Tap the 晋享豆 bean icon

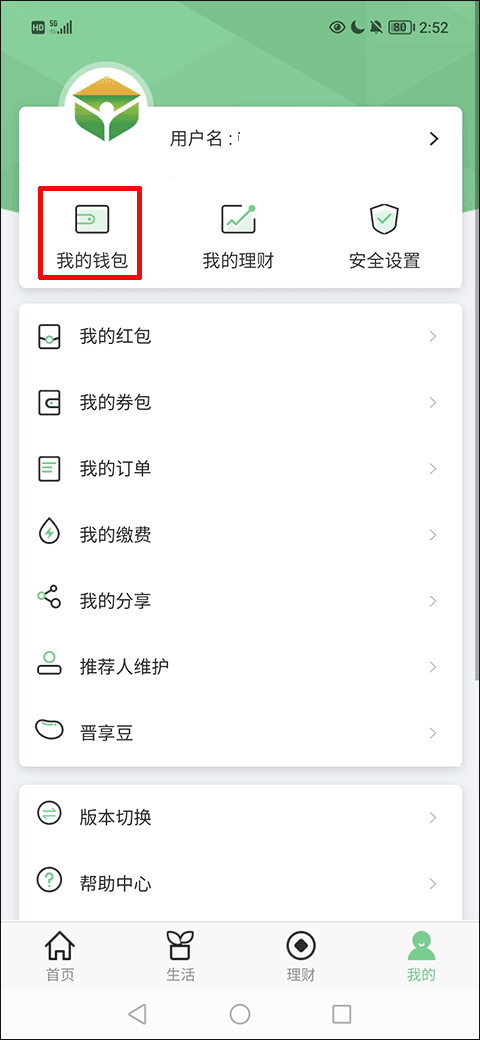click(49, 730)
